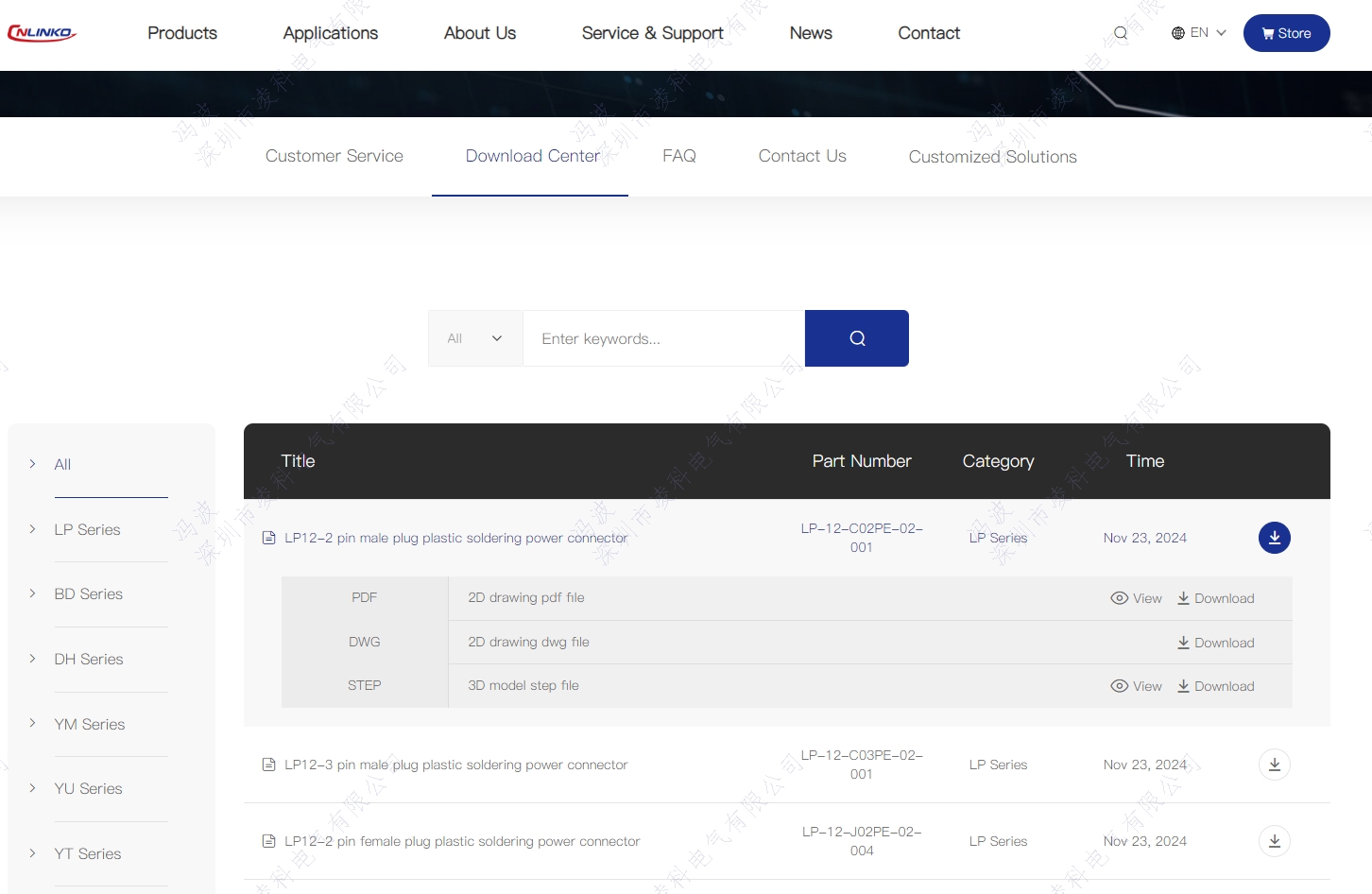Select YM Series in sidebar
This screenshot has height=894, width=1372.
90,724
